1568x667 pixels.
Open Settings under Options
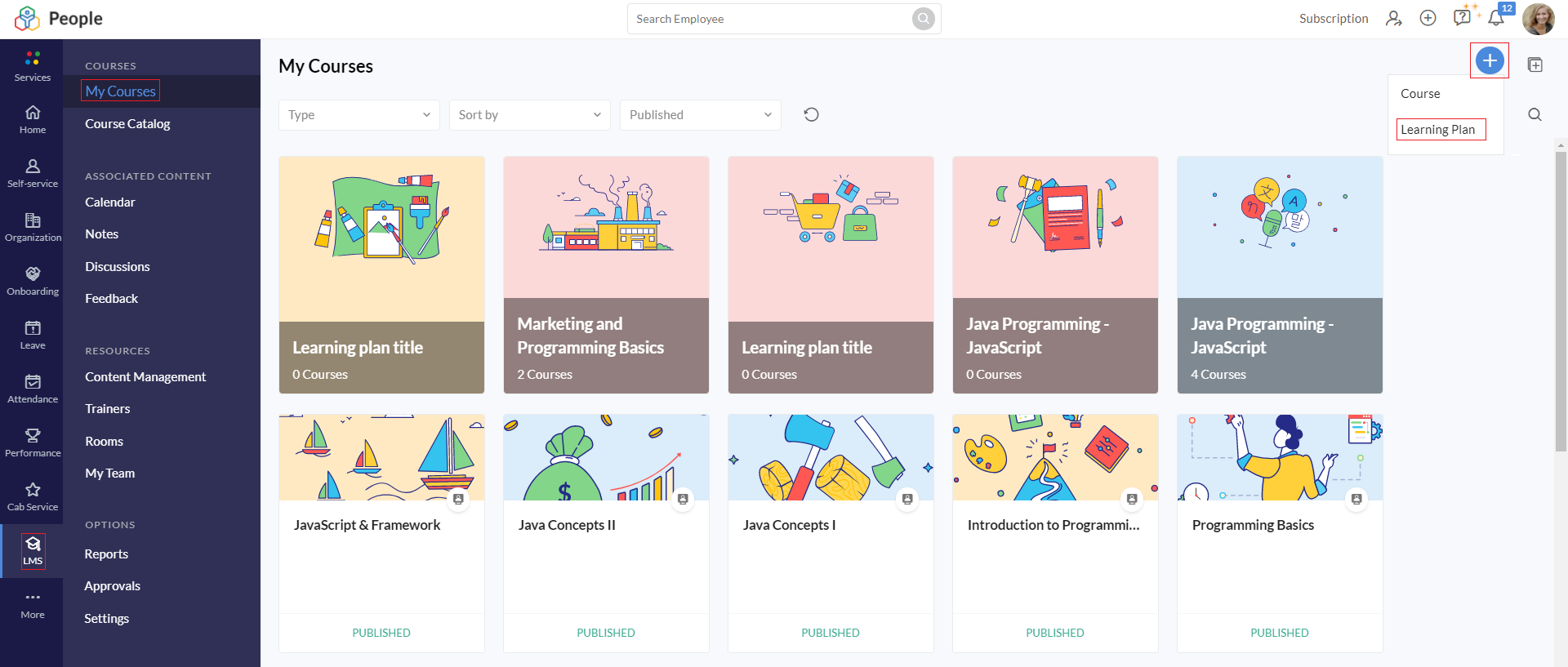point(106,619)
